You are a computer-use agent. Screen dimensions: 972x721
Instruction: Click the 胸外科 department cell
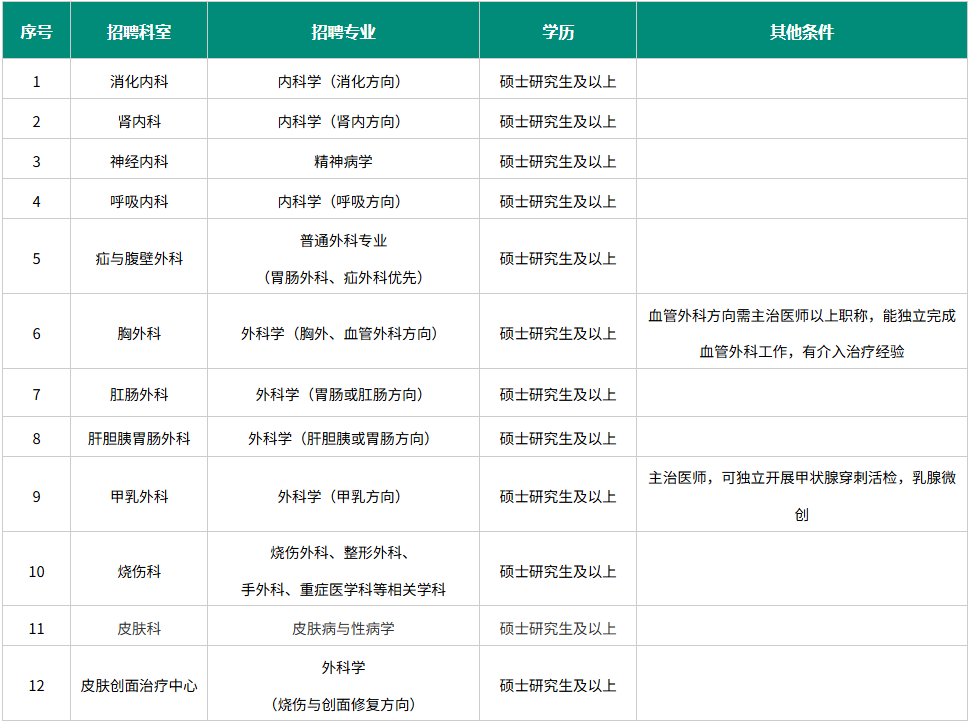pos(139,333)
